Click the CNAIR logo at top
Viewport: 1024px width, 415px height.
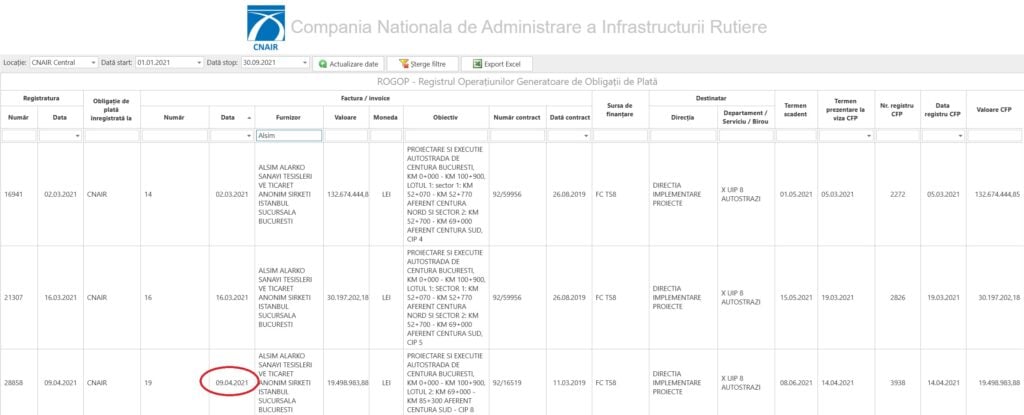265,25
